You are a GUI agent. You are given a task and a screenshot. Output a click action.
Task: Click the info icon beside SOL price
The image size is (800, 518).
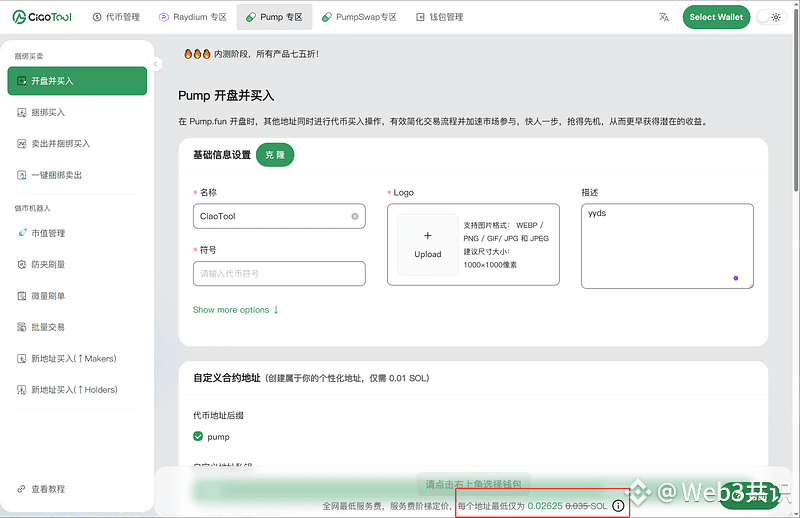click(x=618, y=507)
